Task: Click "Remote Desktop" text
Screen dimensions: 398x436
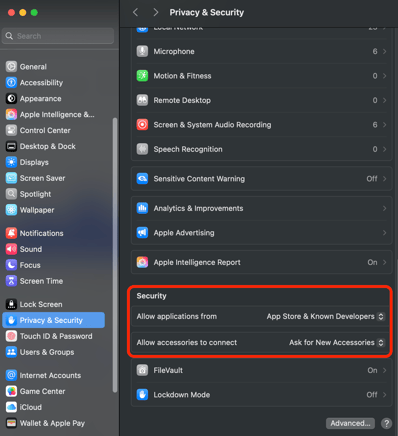Action: (x=182, y=100)
